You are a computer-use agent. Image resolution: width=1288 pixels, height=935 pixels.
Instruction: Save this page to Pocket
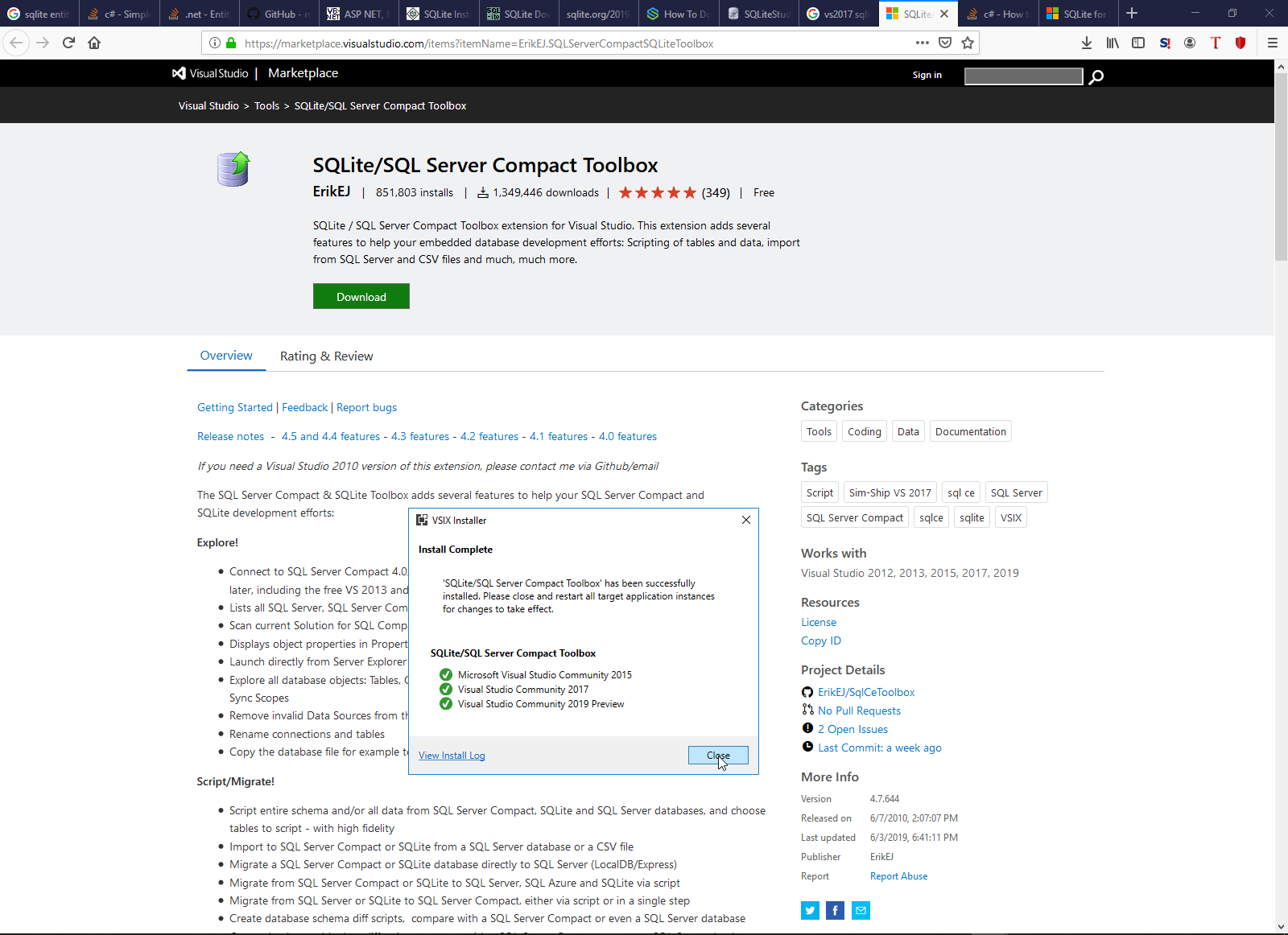(945, 43)
